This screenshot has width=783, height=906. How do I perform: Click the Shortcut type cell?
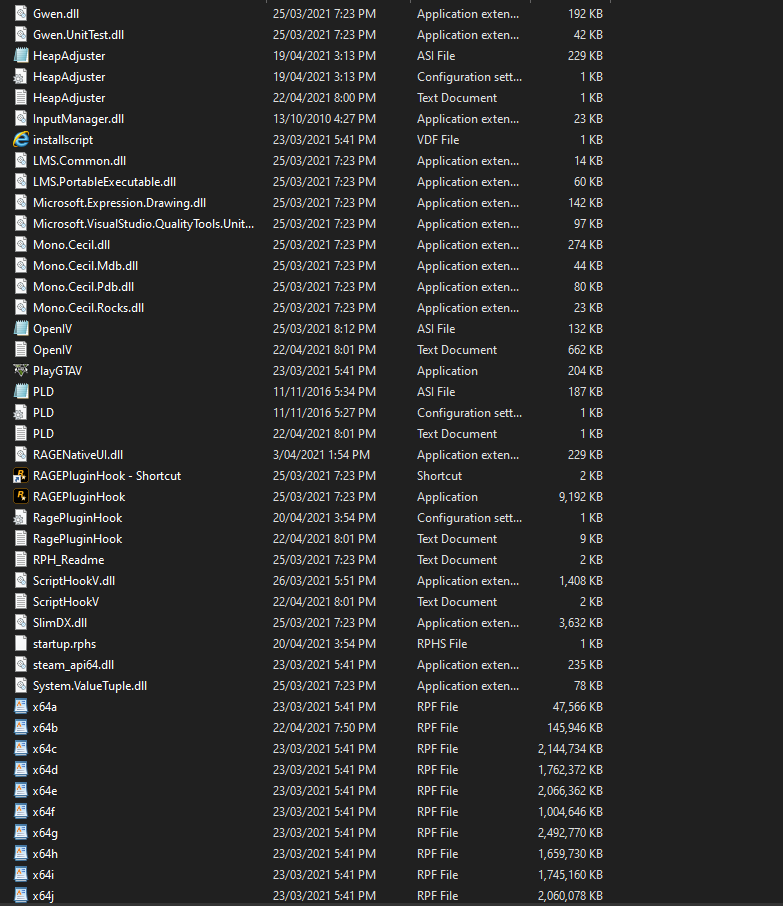click(440, 476)
